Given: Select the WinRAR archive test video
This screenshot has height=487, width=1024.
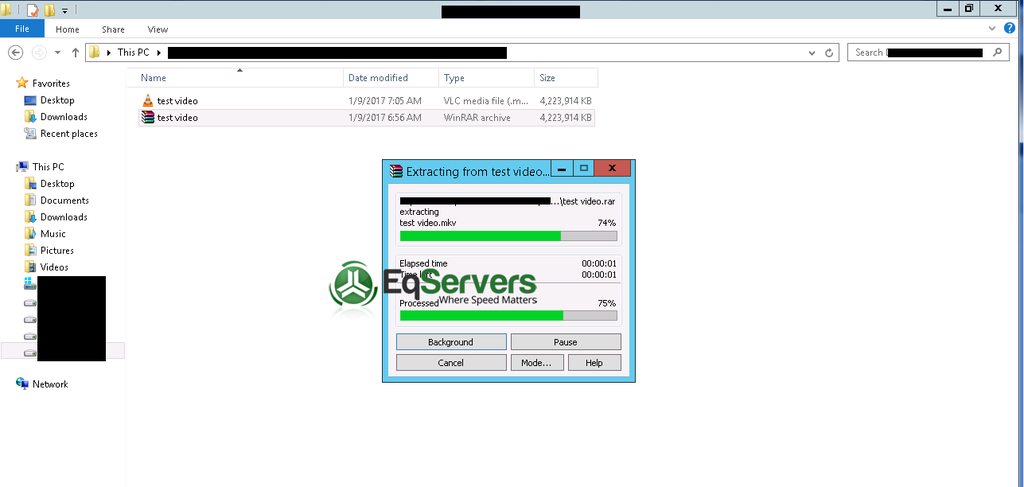Looking at the screenshot, I should click(366, 118).
